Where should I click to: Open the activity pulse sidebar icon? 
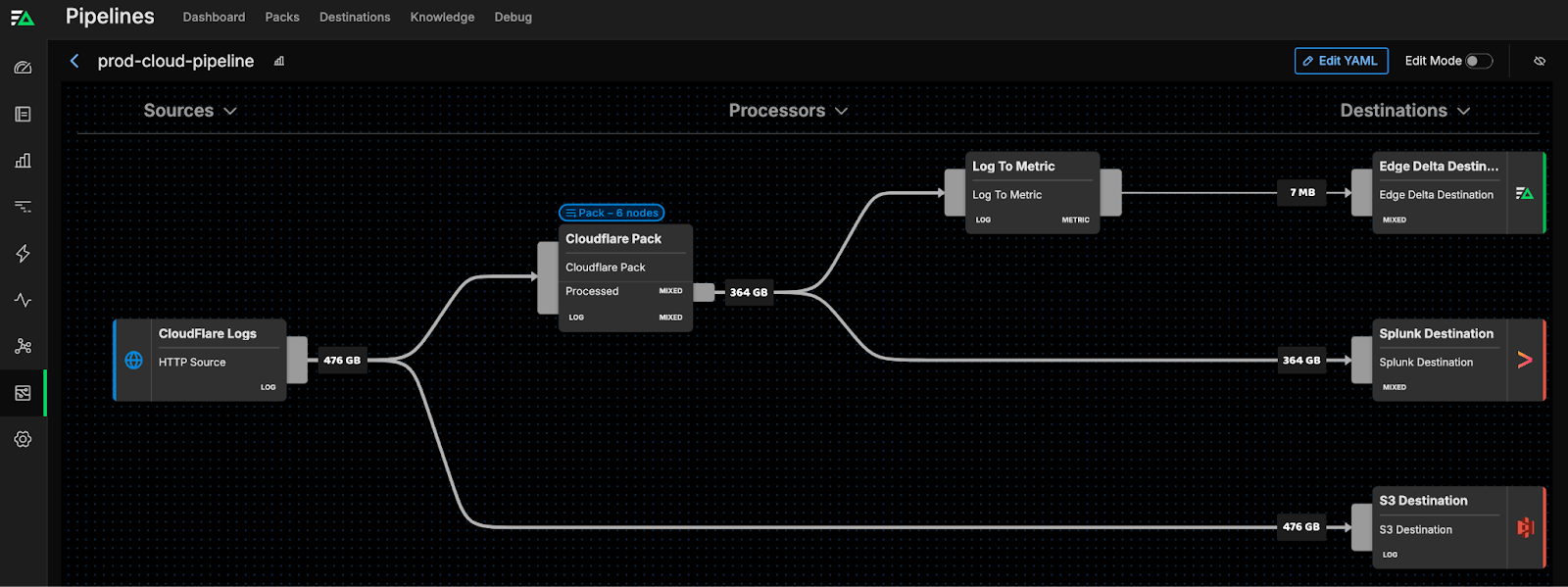23,300
